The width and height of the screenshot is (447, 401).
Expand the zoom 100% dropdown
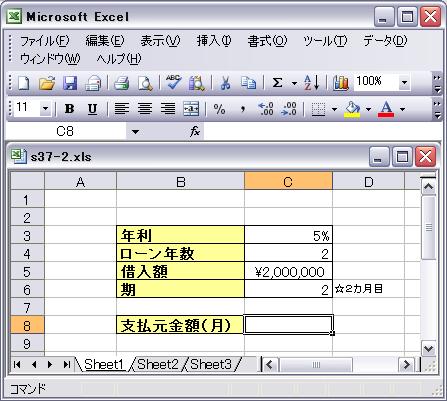pos(404,82)
